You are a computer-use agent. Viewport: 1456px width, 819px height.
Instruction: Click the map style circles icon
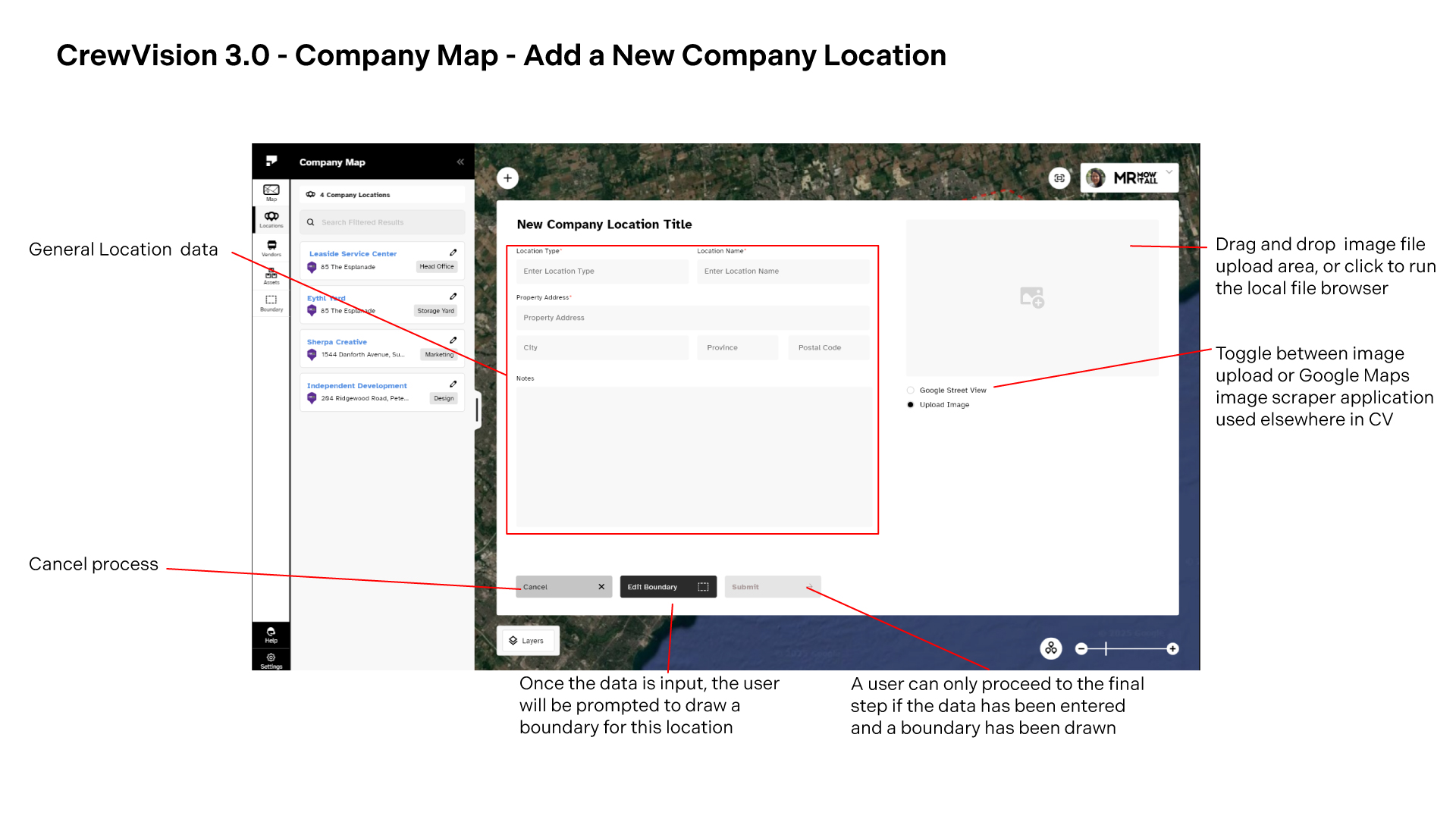coord(1051,648)
